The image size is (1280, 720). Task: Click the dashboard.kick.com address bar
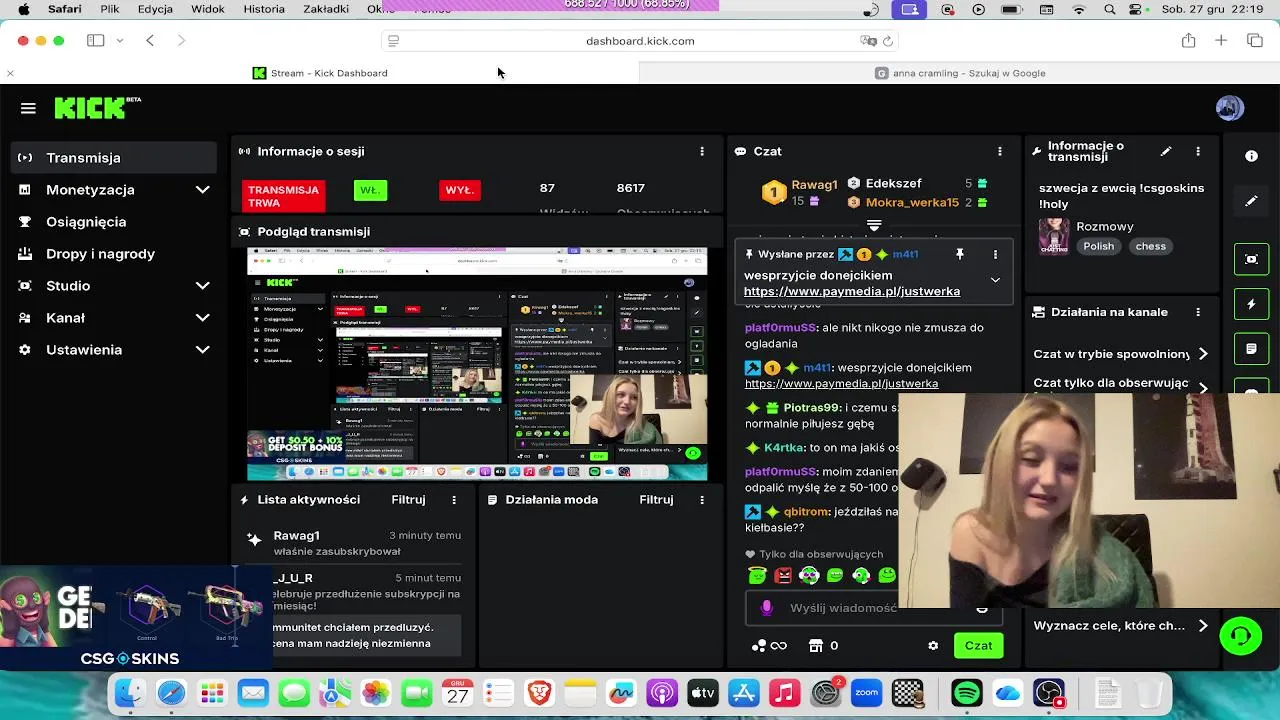(x=640, y=41)
